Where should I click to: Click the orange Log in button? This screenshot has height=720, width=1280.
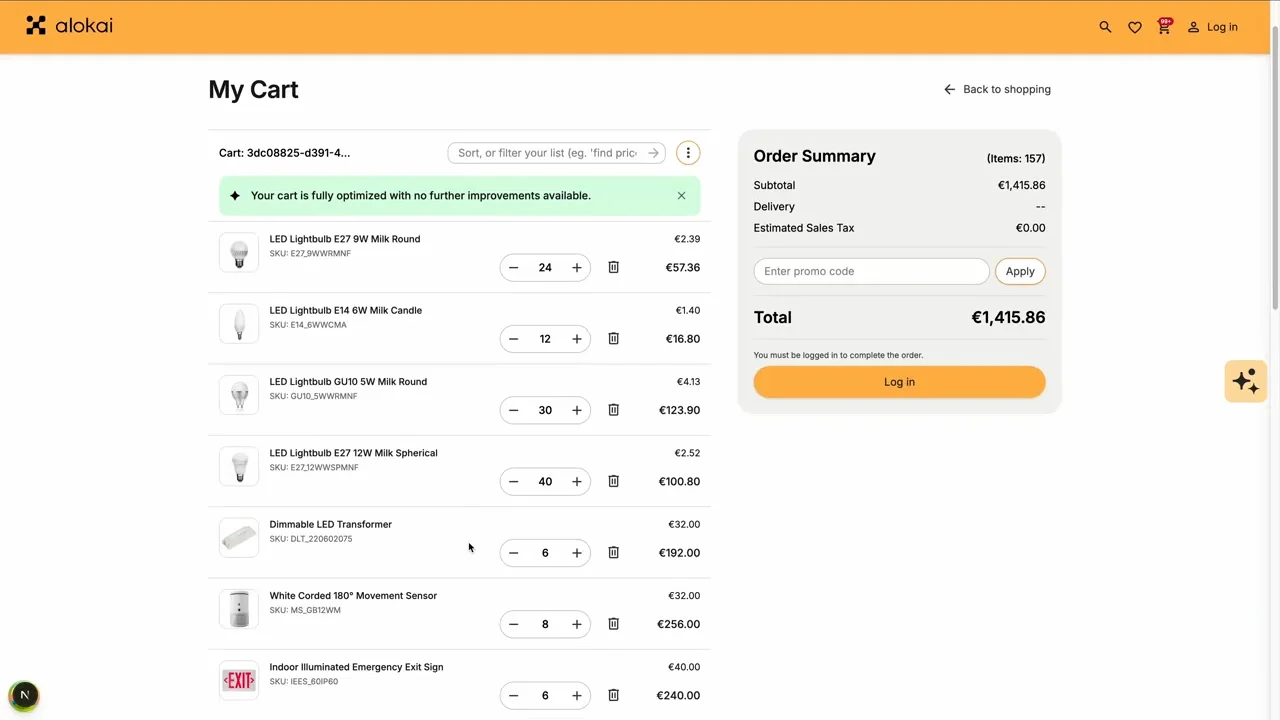click(x=899, y=382)
